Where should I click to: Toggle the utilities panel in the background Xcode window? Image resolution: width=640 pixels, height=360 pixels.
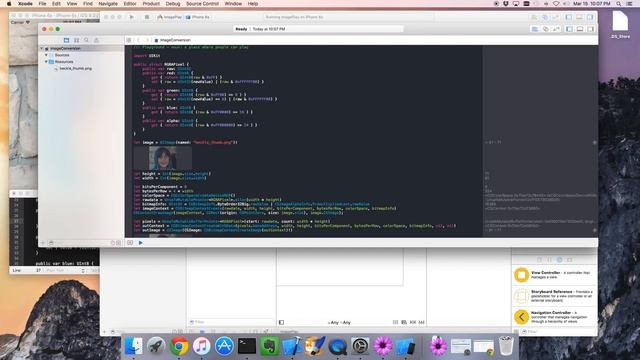[590, 17]
